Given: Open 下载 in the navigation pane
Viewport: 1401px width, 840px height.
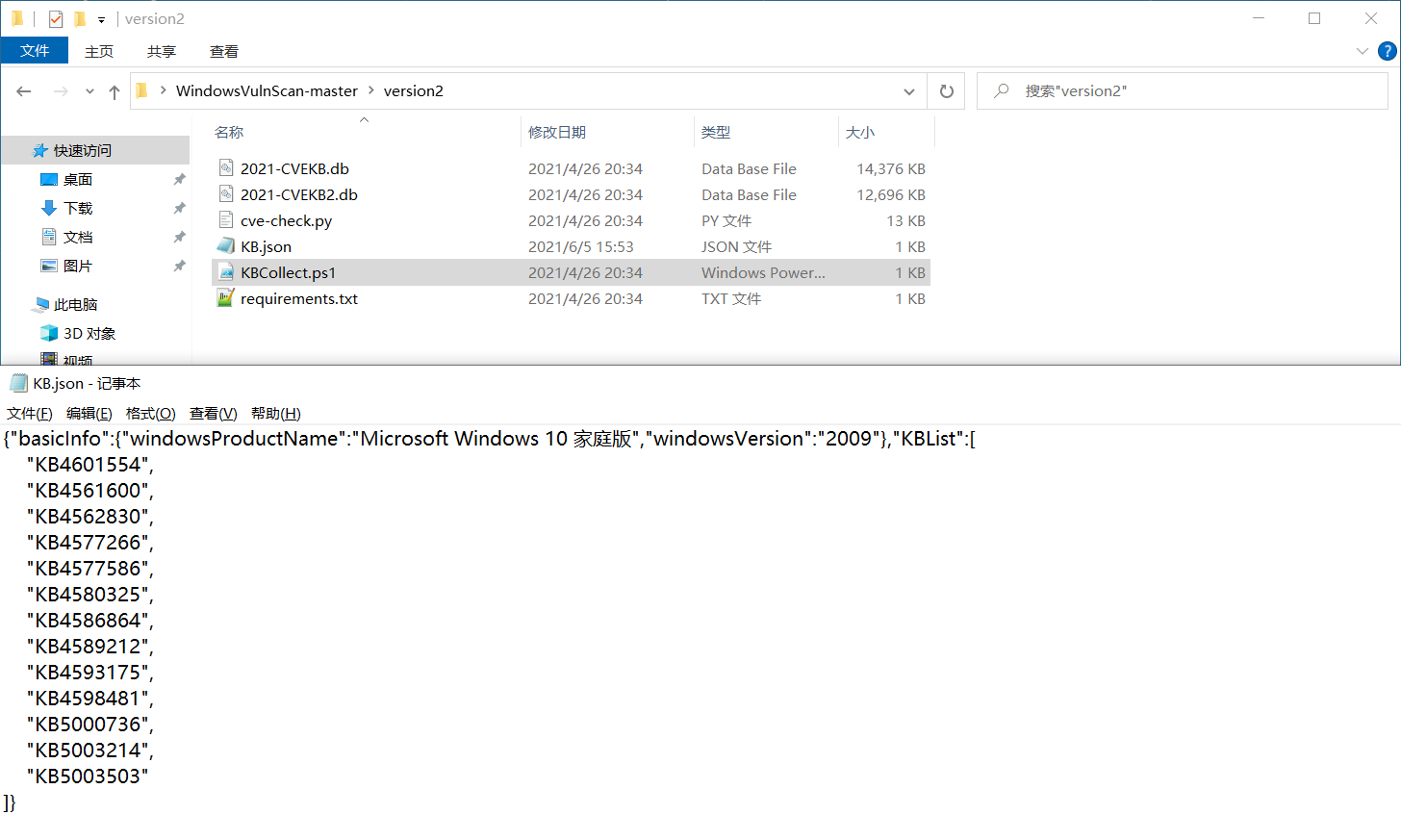Looking at the screenshot, I should (x=78, y=208).
